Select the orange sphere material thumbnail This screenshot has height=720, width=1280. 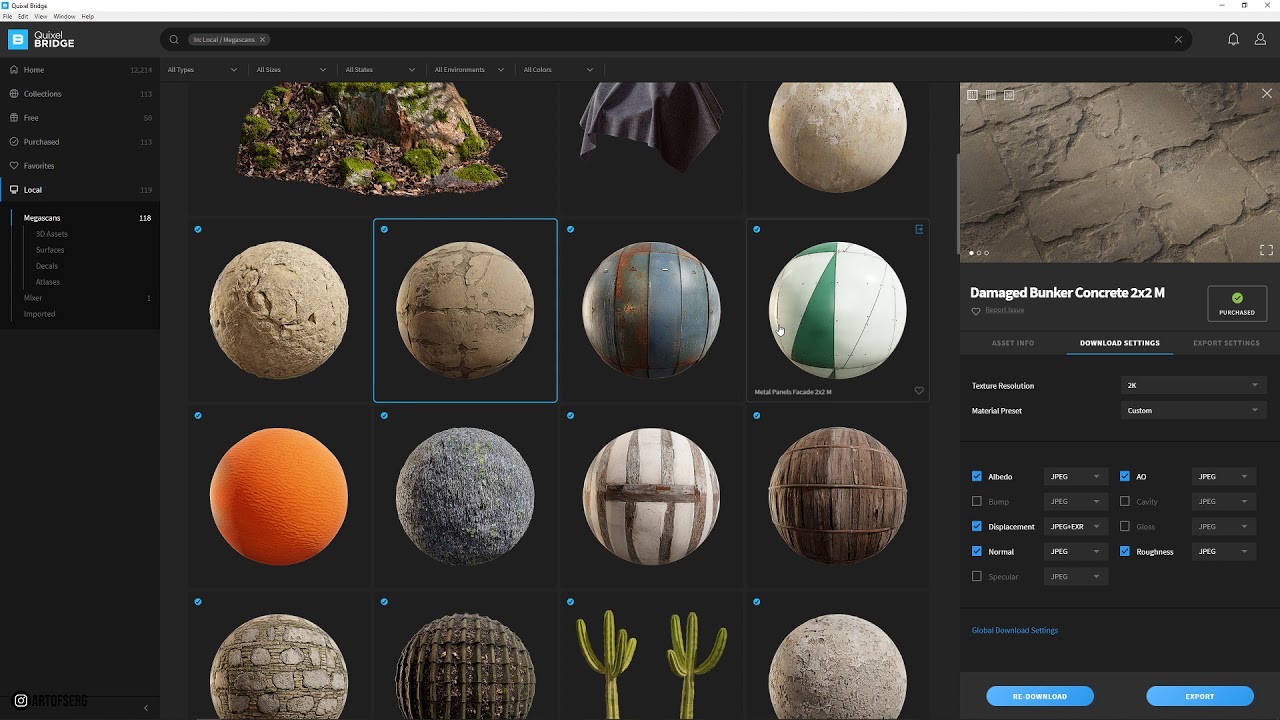coord(279,496)
